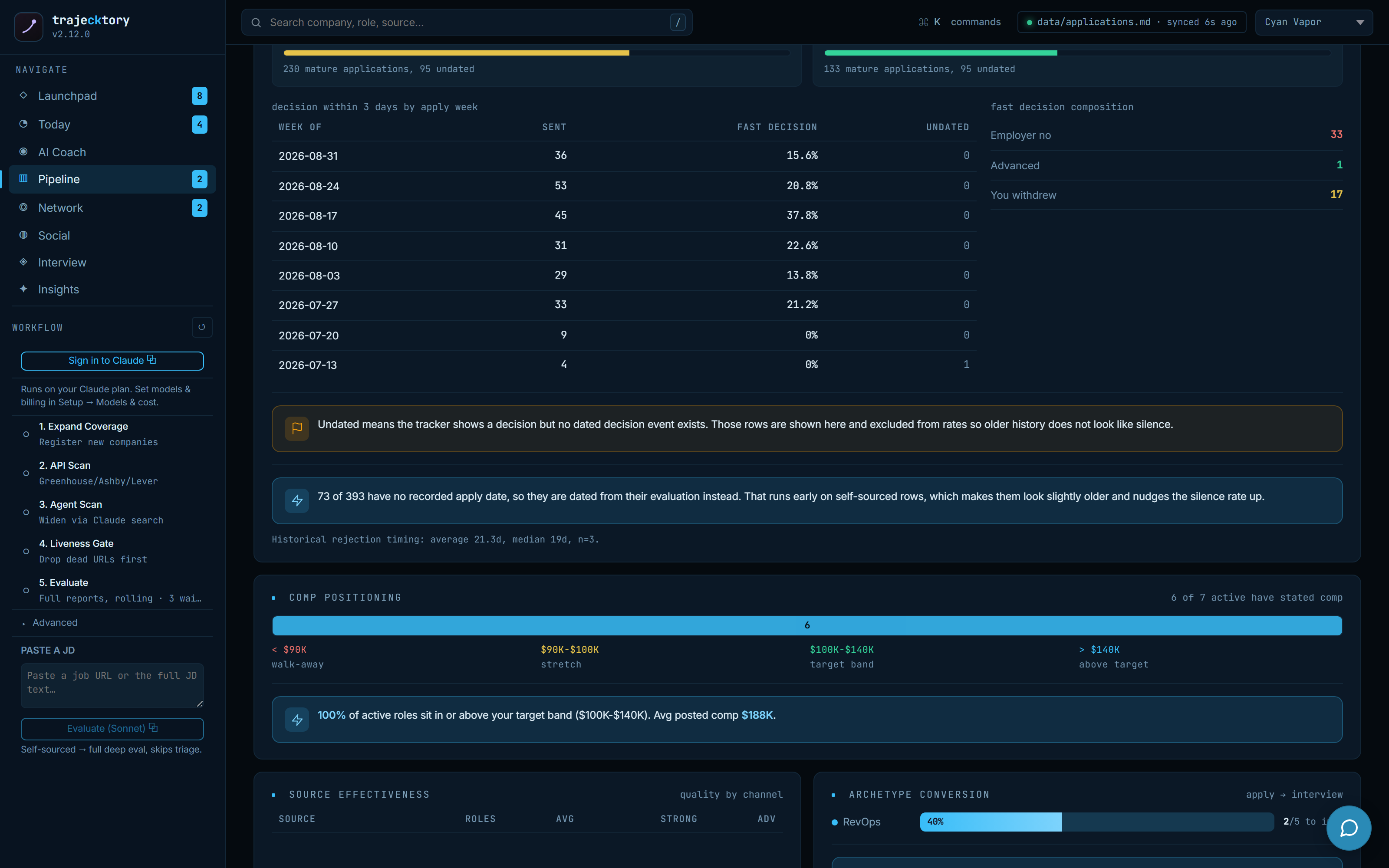Click 1. Expand Coverage workflow step
Image resolution: width=1389 pixels, height=868 pixels.
point(112,434)
